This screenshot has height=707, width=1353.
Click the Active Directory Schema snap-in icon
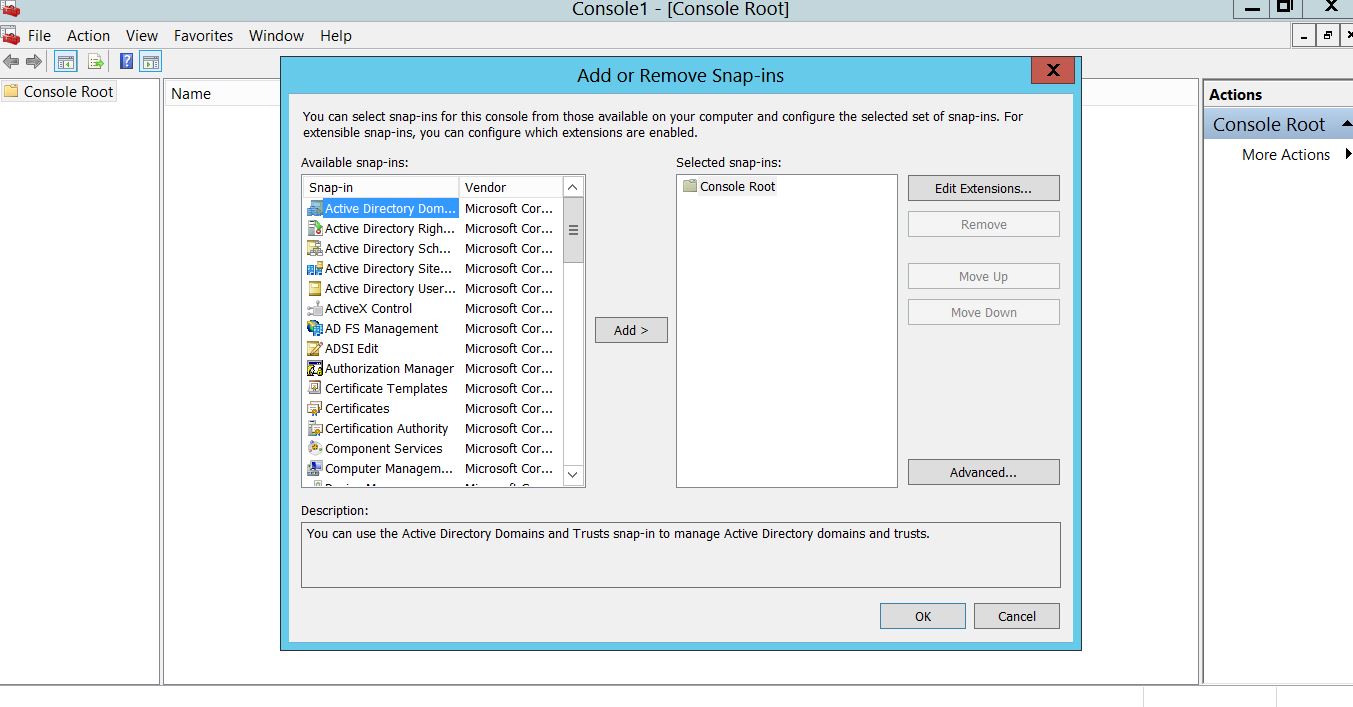click(315, 248)
